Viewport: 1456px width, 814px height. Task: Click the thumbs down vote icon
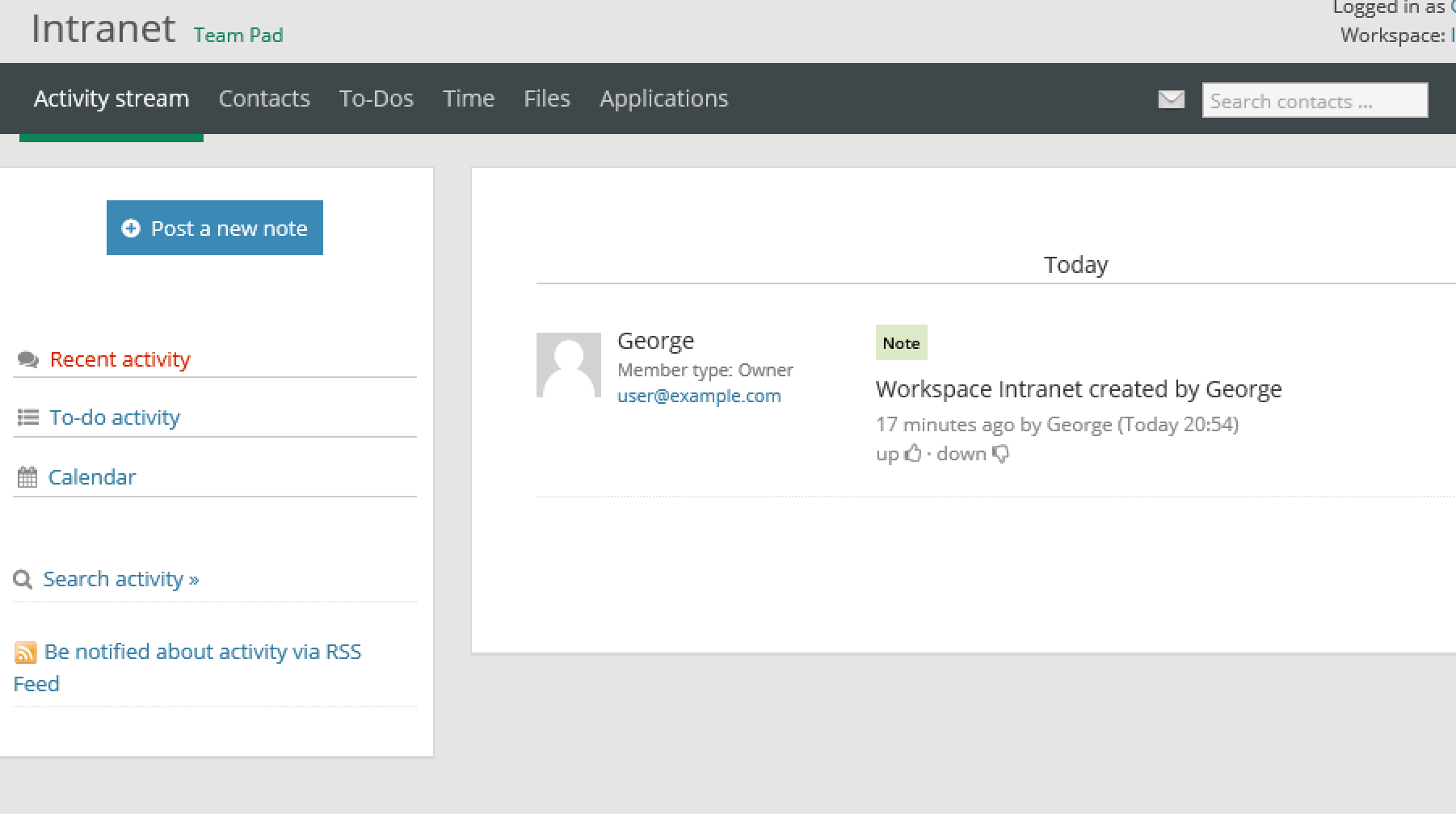pos(1001,455)
